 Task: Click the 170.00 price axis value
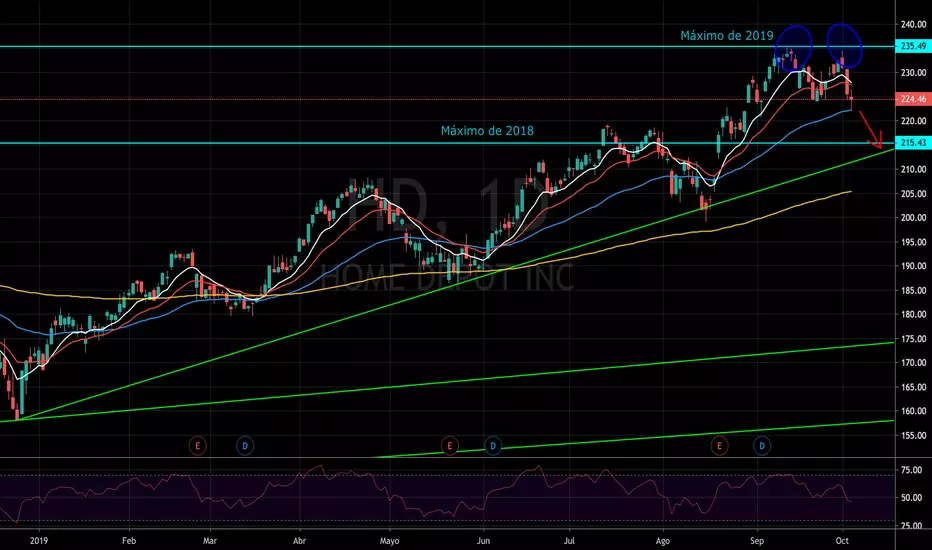tap(914, 363)
